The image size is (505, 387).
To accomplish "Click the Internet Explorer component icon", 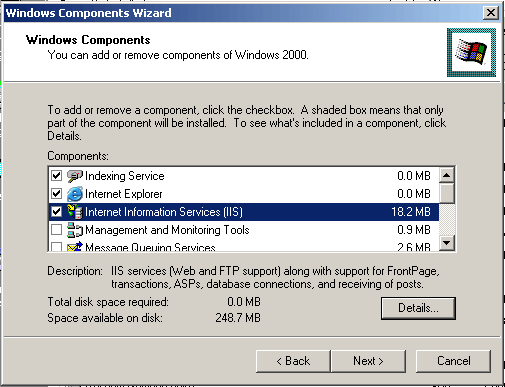I will [75, 194].
